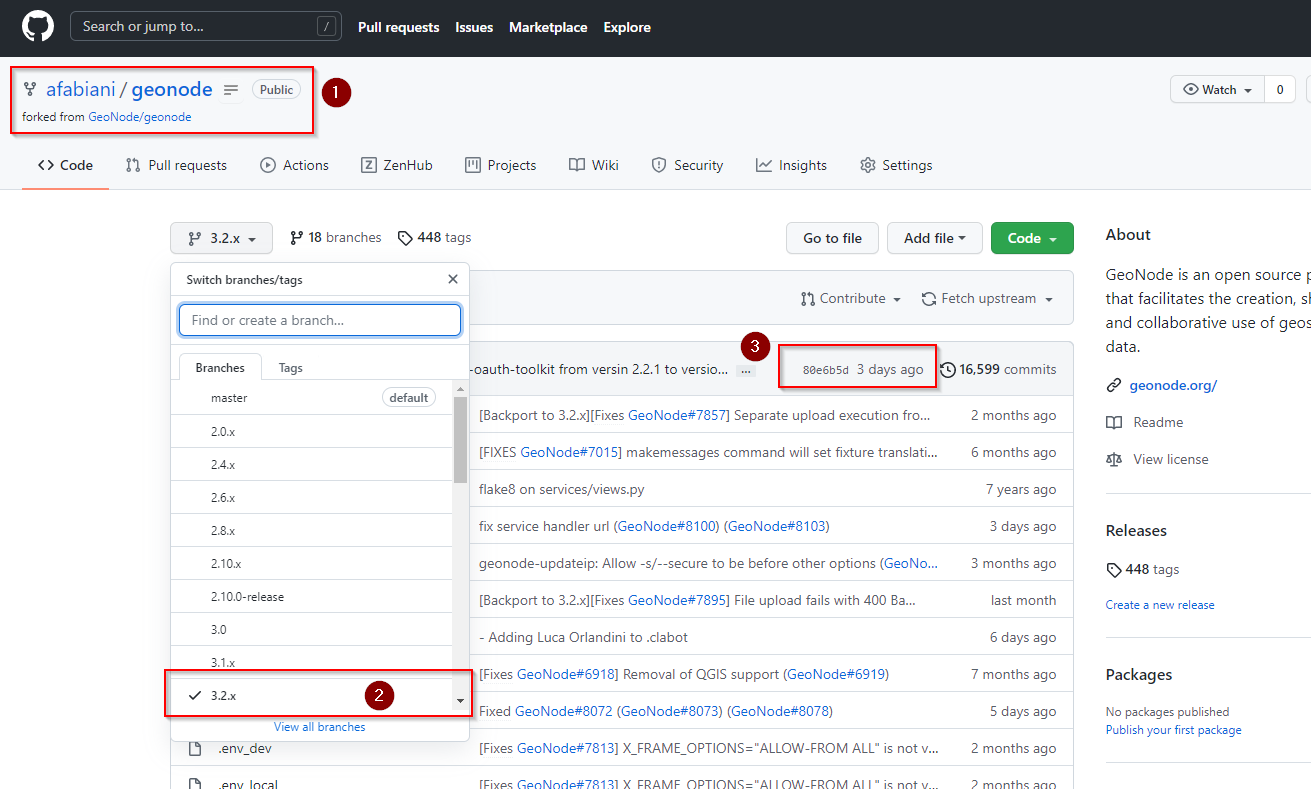Select the 2.10.0-release branch
This screenshot has height=789, width=1311.
coord(312,596)
